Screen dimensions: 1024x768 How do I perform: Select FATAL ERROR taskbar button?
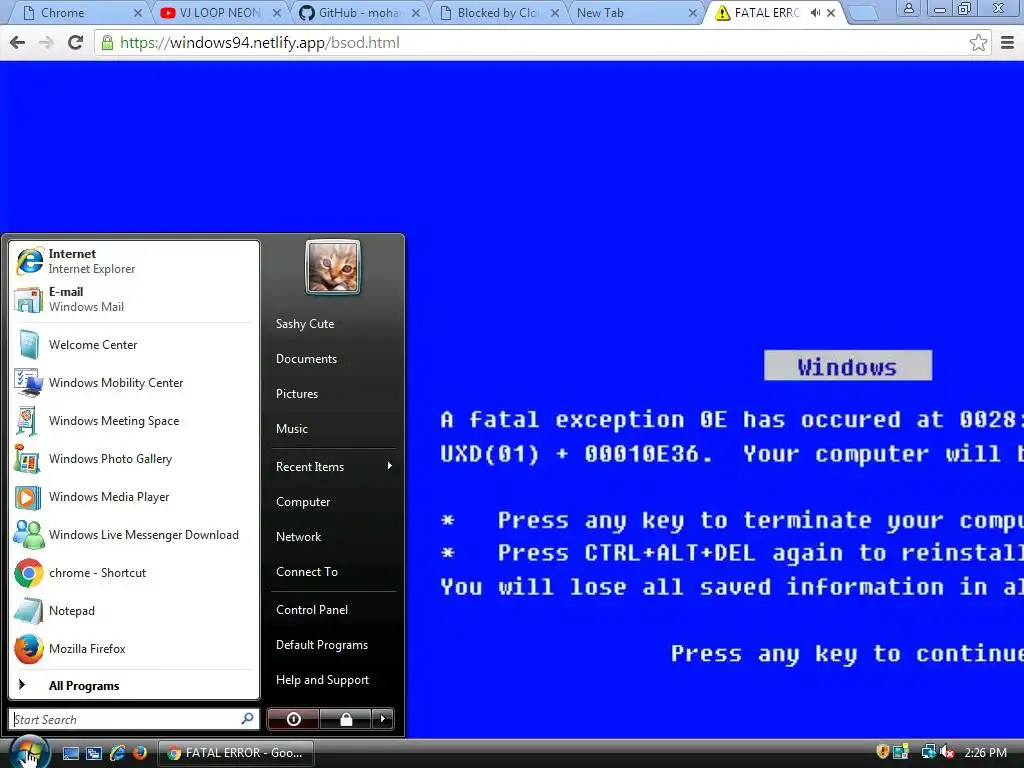pos(236,753)
